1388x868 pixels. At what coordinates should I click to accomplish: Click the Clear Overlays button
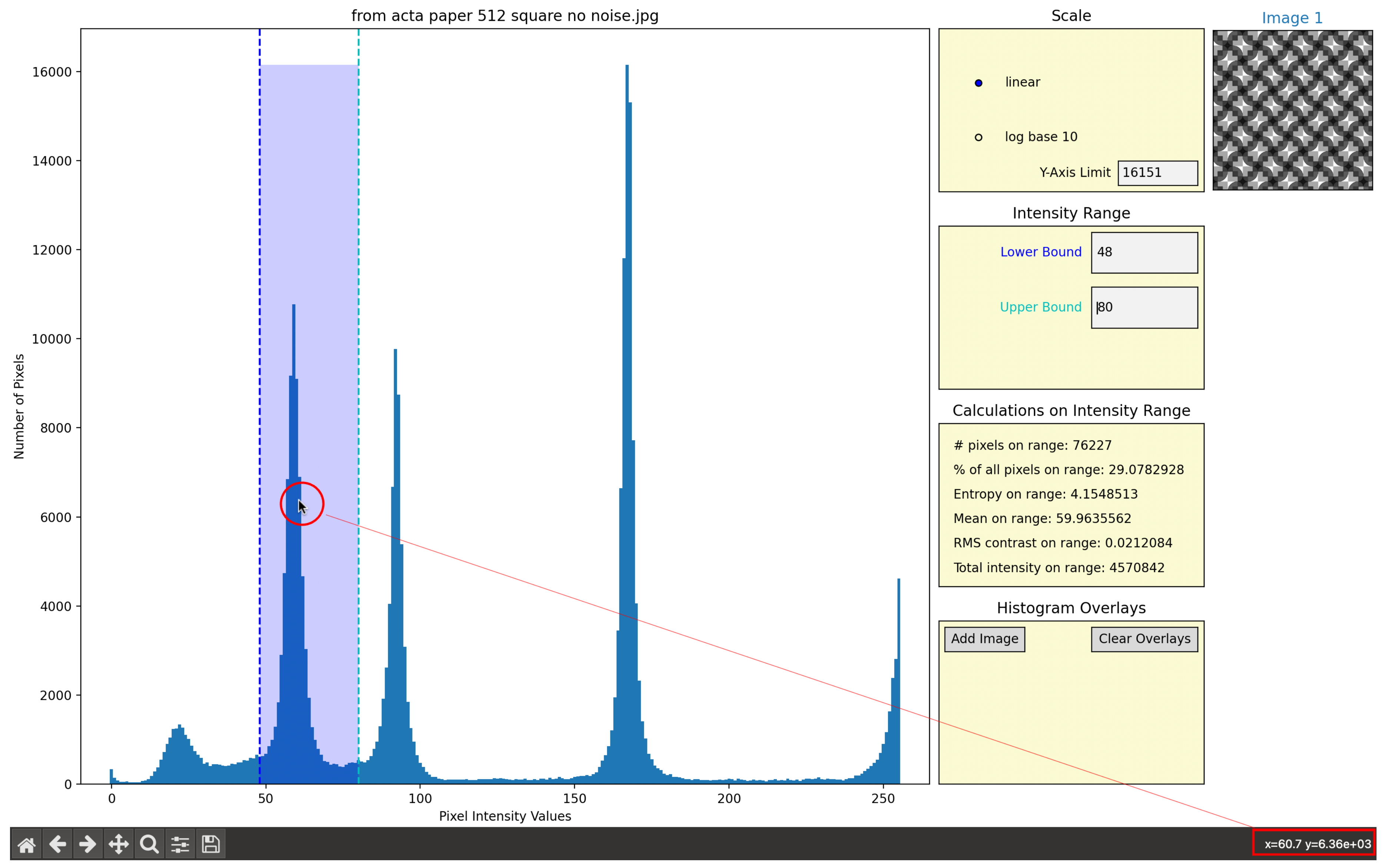click(1144, 639)
